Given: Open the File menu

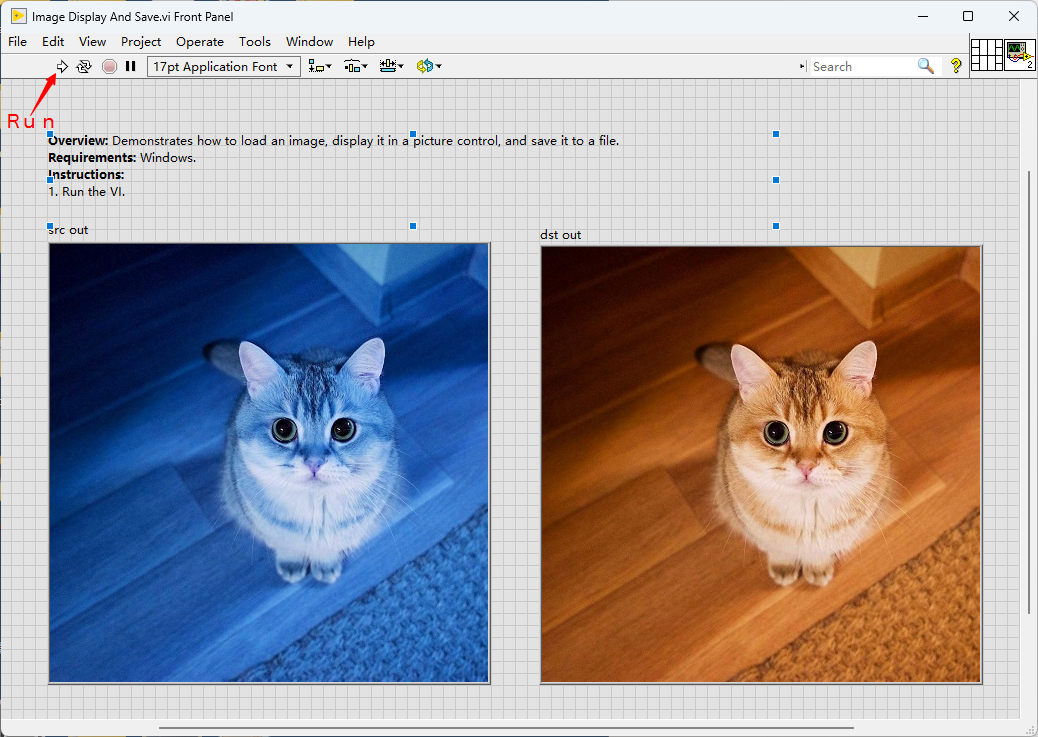Looking at the screenshot, I should 18,42.
